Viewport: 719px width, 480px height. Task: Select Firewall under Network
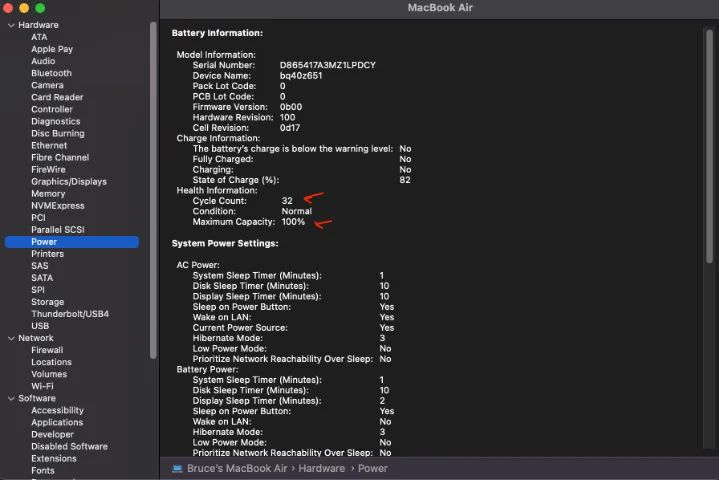(x=47, y=350)
